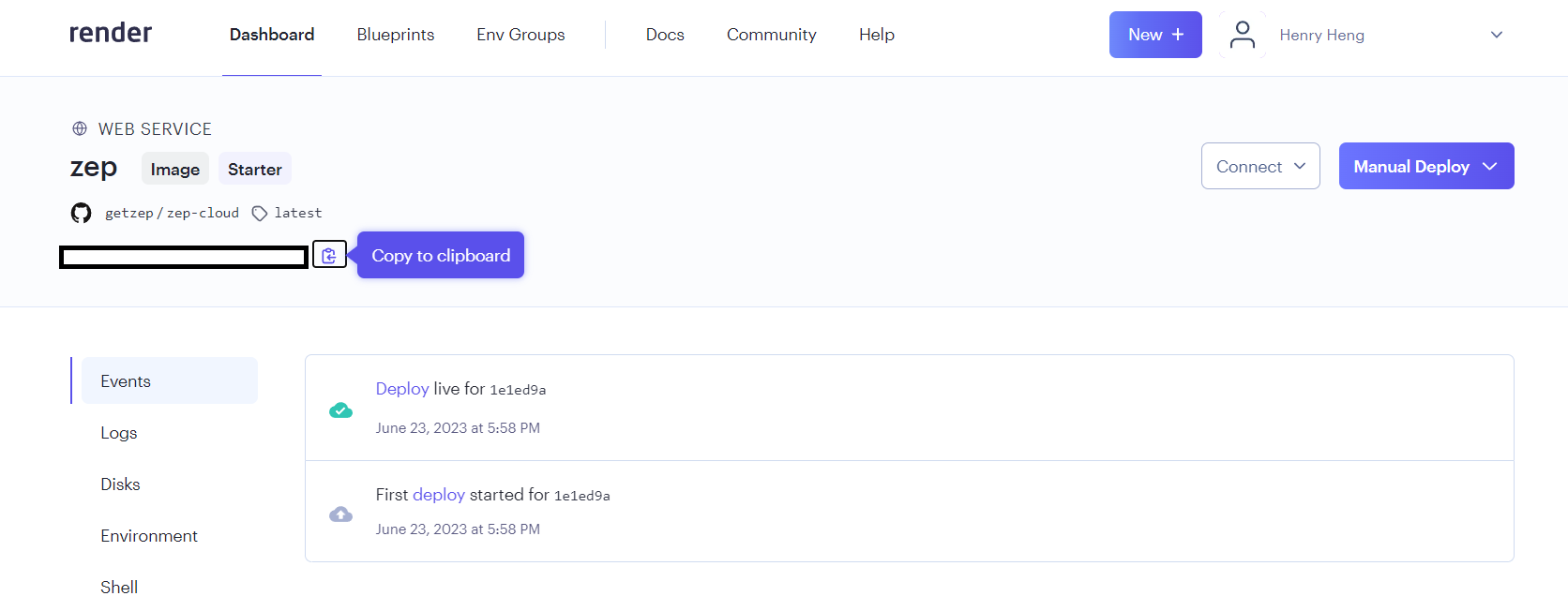Screen dimensions: 1568x611
Task: Click the deploy started upload cloud icon
Action: point(340,514)
